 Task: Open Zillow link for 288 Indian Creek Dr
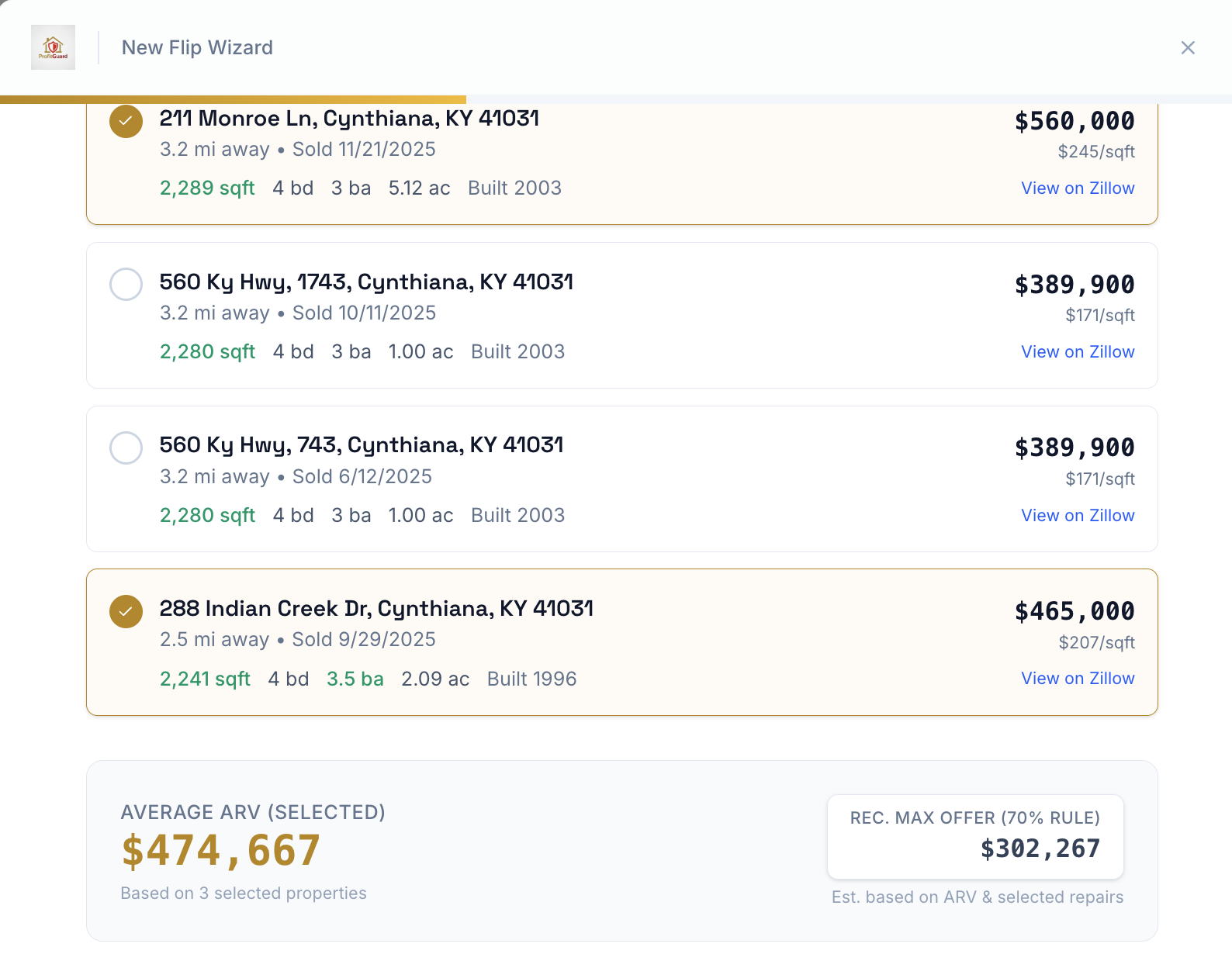coord(1077,679)
